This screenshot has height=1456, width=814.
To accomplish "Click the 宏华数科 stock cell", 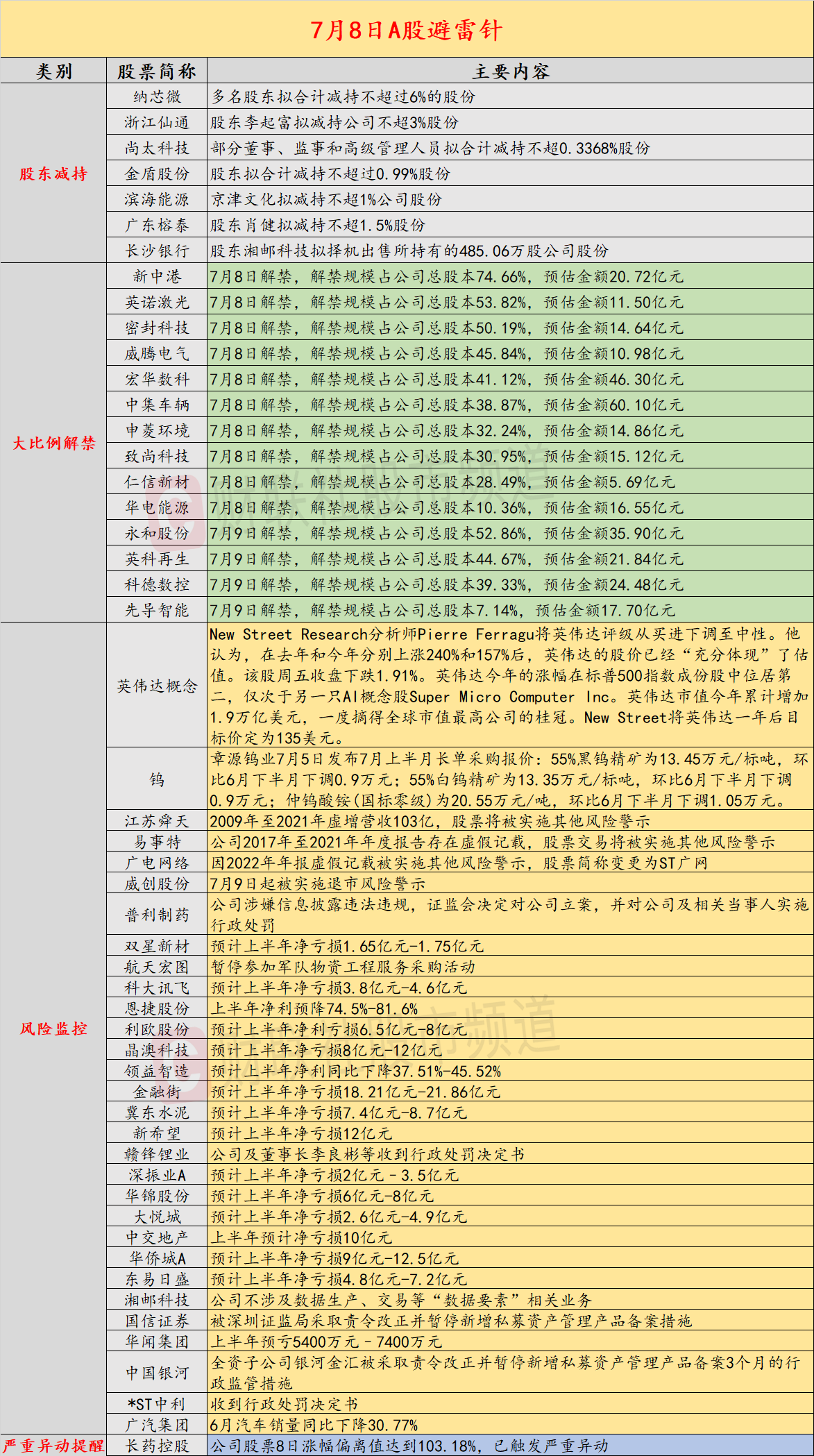I will [157, 379].
